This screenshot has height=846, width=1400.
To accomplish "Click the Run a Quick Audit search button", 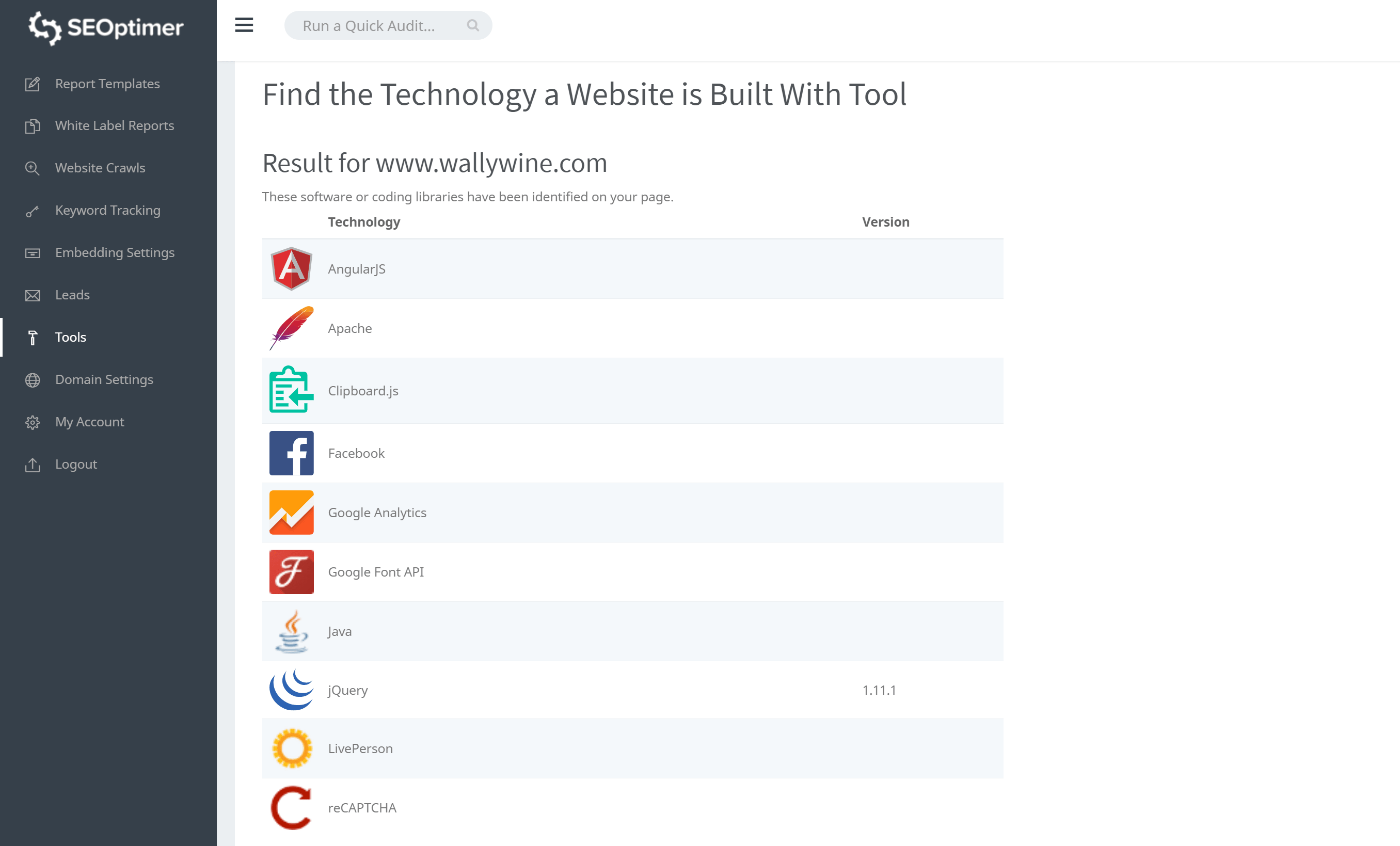I will [x=472, y=26].
